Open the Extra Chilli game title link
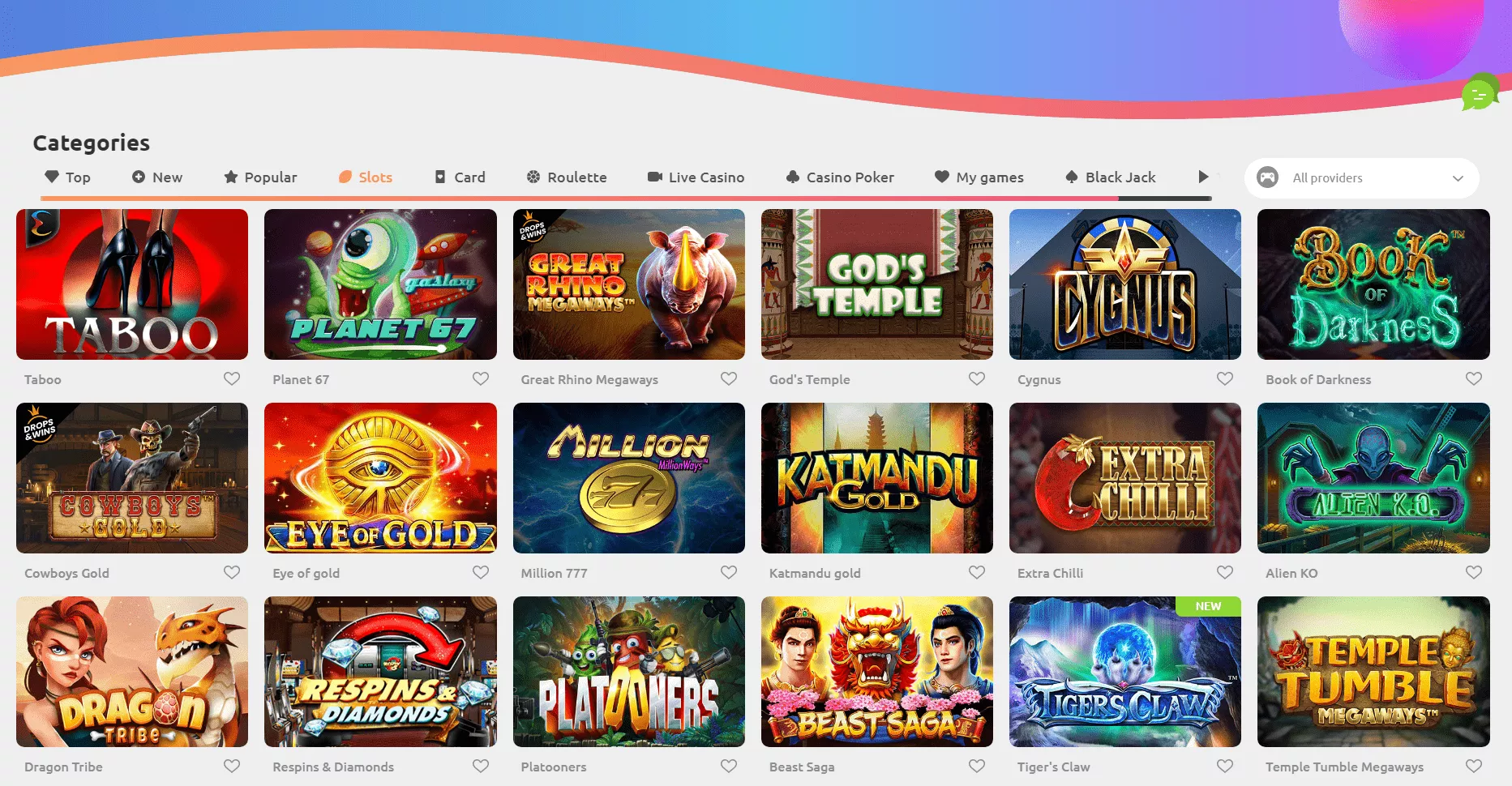 1050,573
